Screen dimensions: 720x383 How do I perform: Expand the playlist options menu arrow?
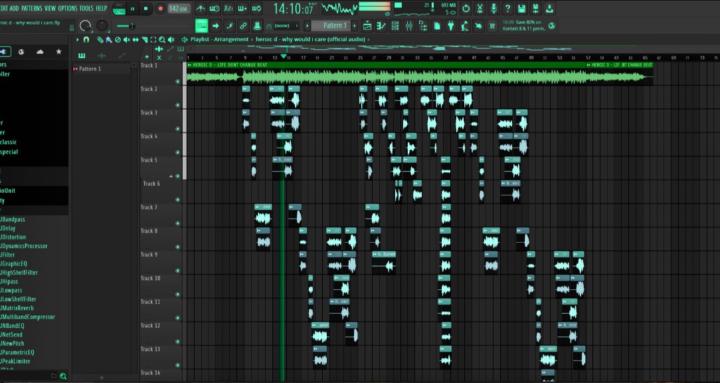(77, 40)
